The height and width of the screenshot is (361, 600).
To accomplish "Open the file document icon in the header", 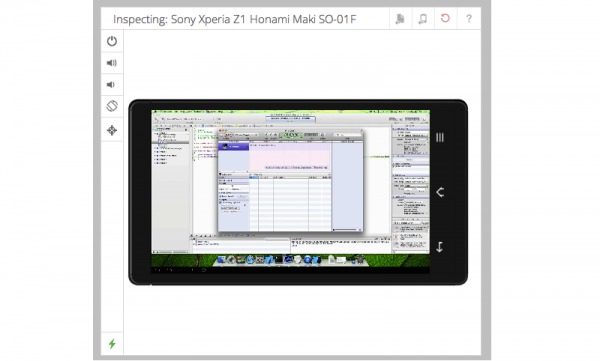I will coord(400,18).
